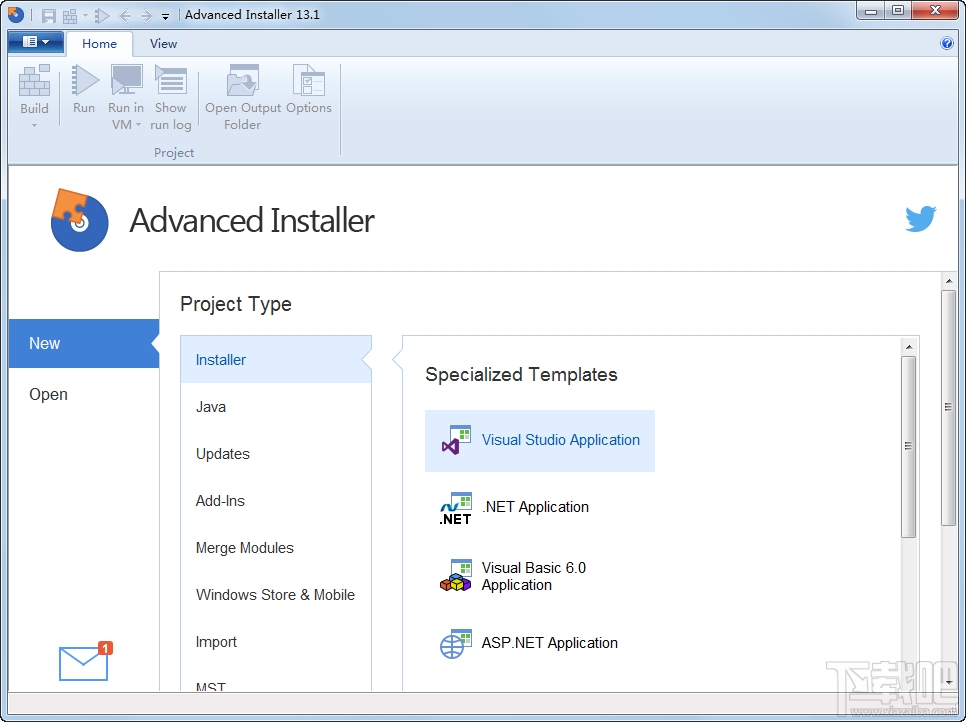Open the Build dropdown arrow
The height and width of the screenshot is (722, 966).
click(x=34, y=125)
